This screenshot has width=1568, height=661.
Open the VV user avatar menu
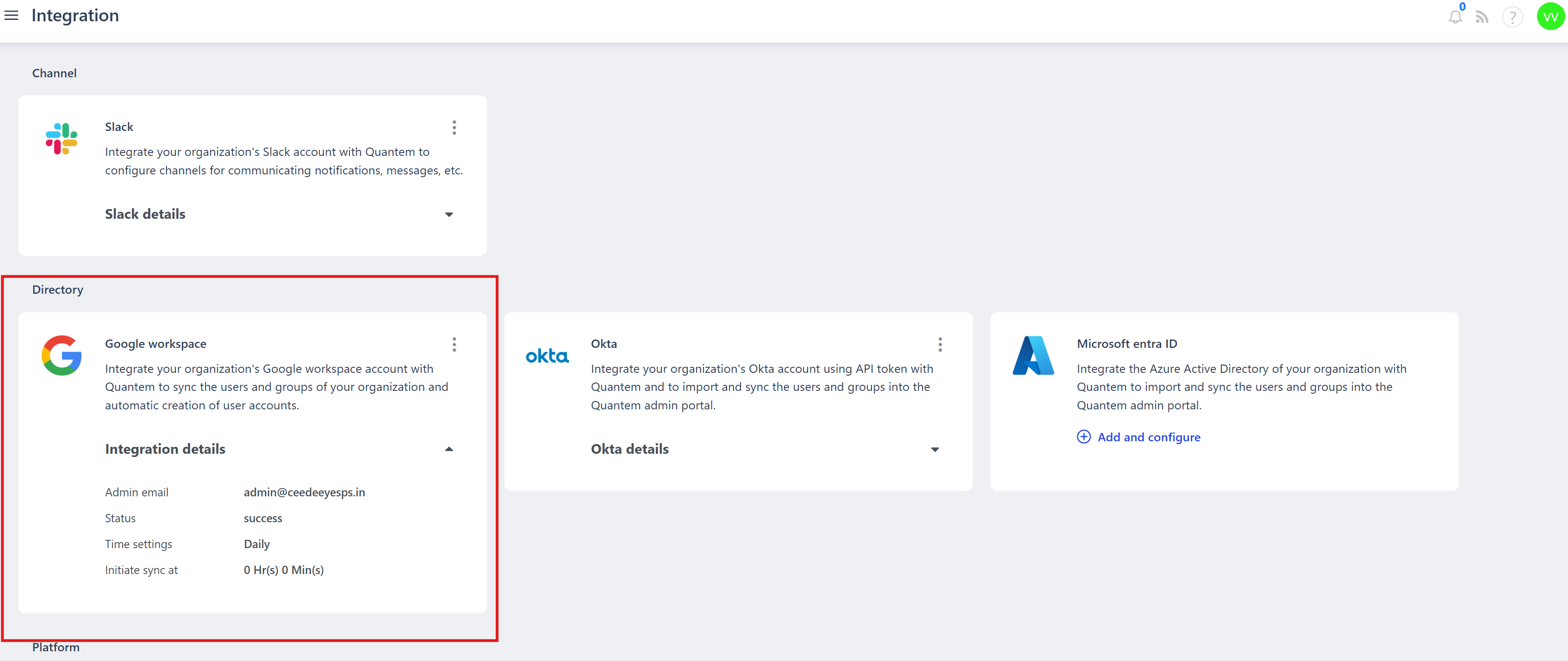pyautogui.click(x=1550, y=17)
